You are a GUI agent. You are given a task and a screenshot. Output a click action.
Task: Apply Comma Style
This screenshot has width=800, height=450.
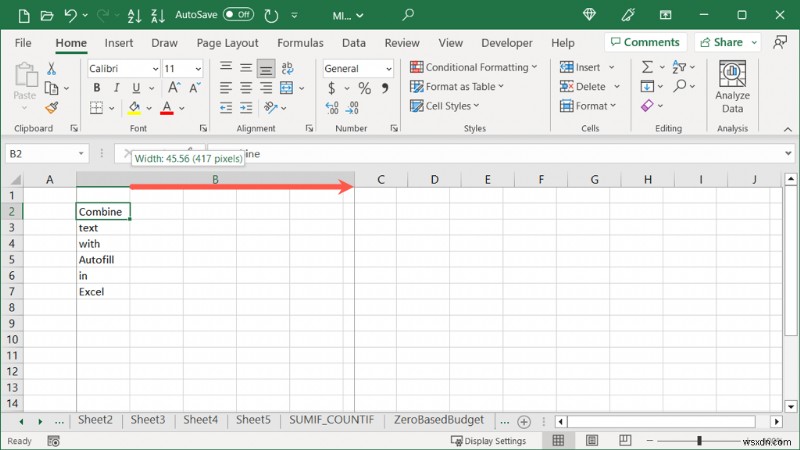tap(385, 88)
